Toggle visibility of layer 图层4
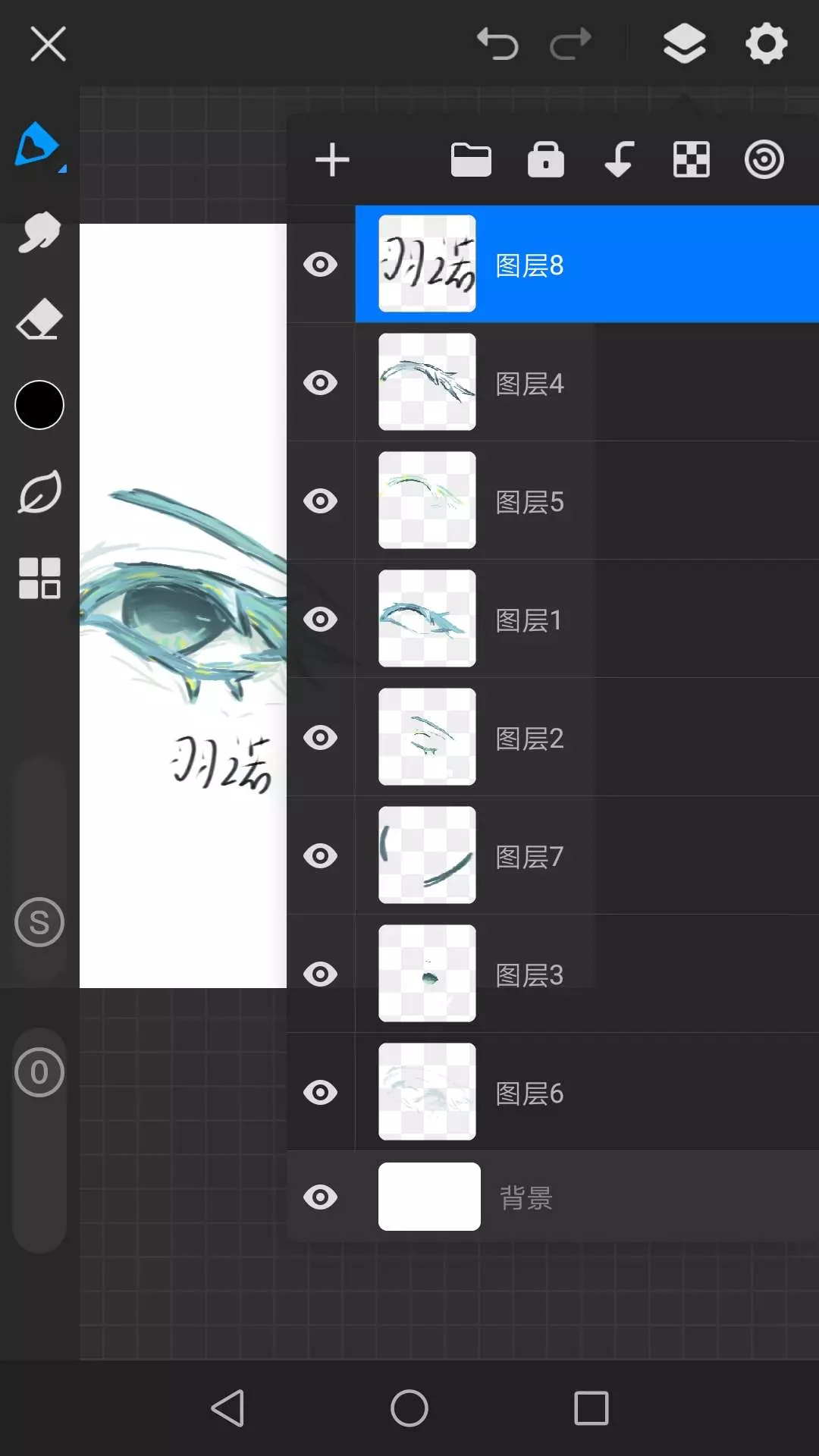 321,383
